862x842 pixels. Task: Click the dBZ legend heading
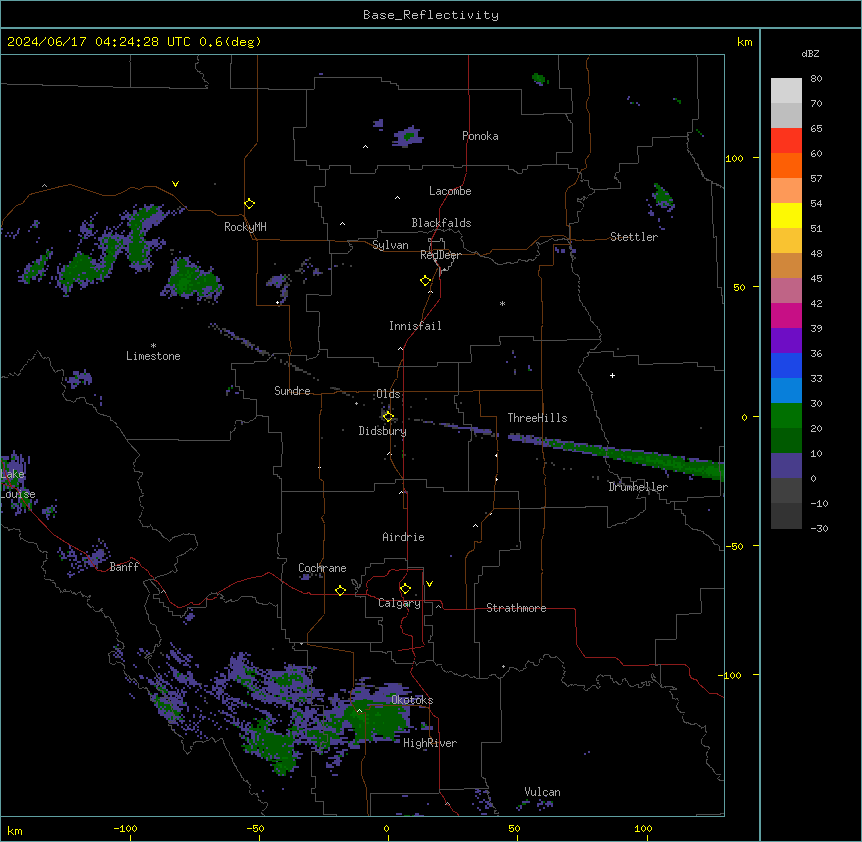pos(810,53)
